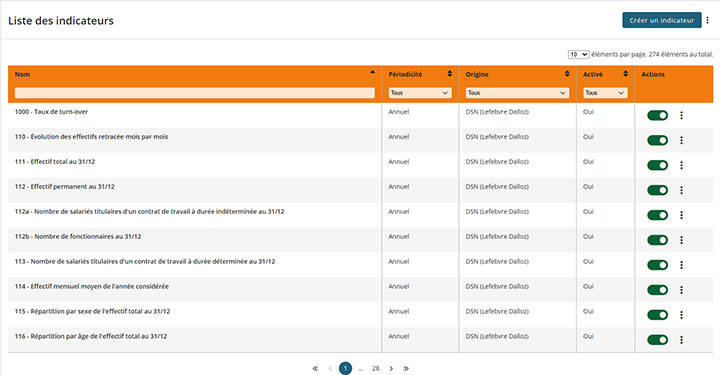Open the Périodicité filter dropdown
Image resolution: width=720 pixels, height=375 pixels.
[420, 93]
